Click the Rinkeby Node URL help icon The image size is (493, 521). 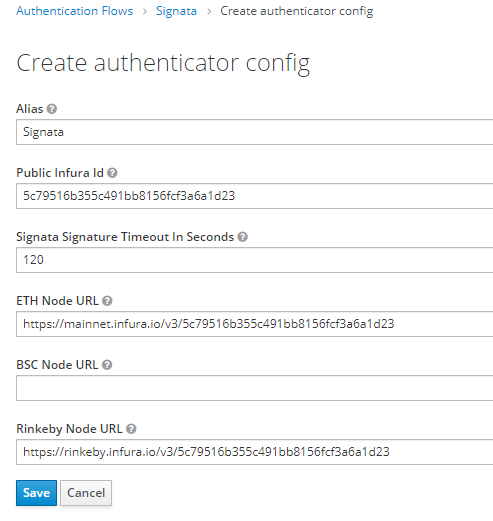[131, 429]
